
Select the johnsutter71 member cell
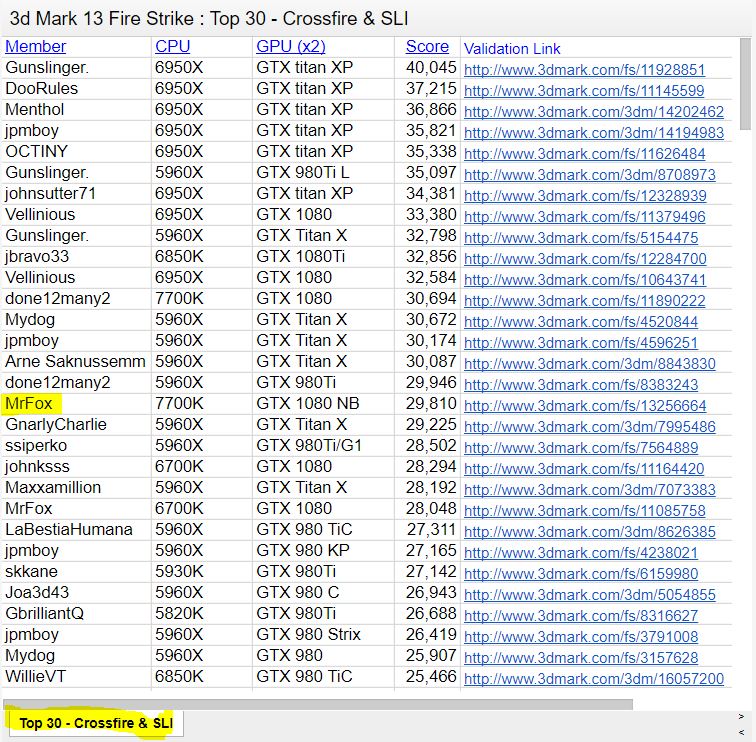[76, 193]
